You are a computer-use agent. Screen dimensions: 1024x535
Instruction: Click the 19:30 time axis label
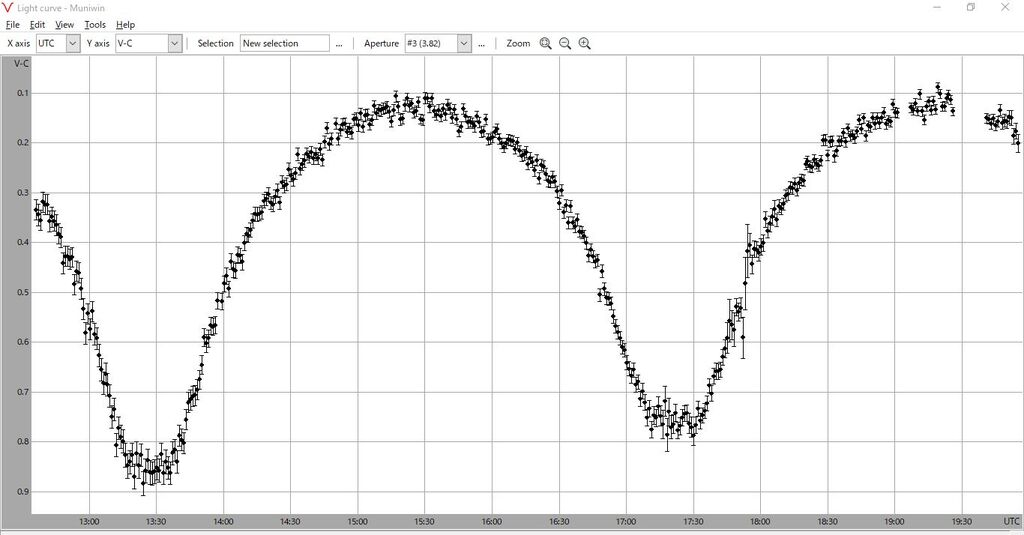pyautogui.click(x=961, y=521)
